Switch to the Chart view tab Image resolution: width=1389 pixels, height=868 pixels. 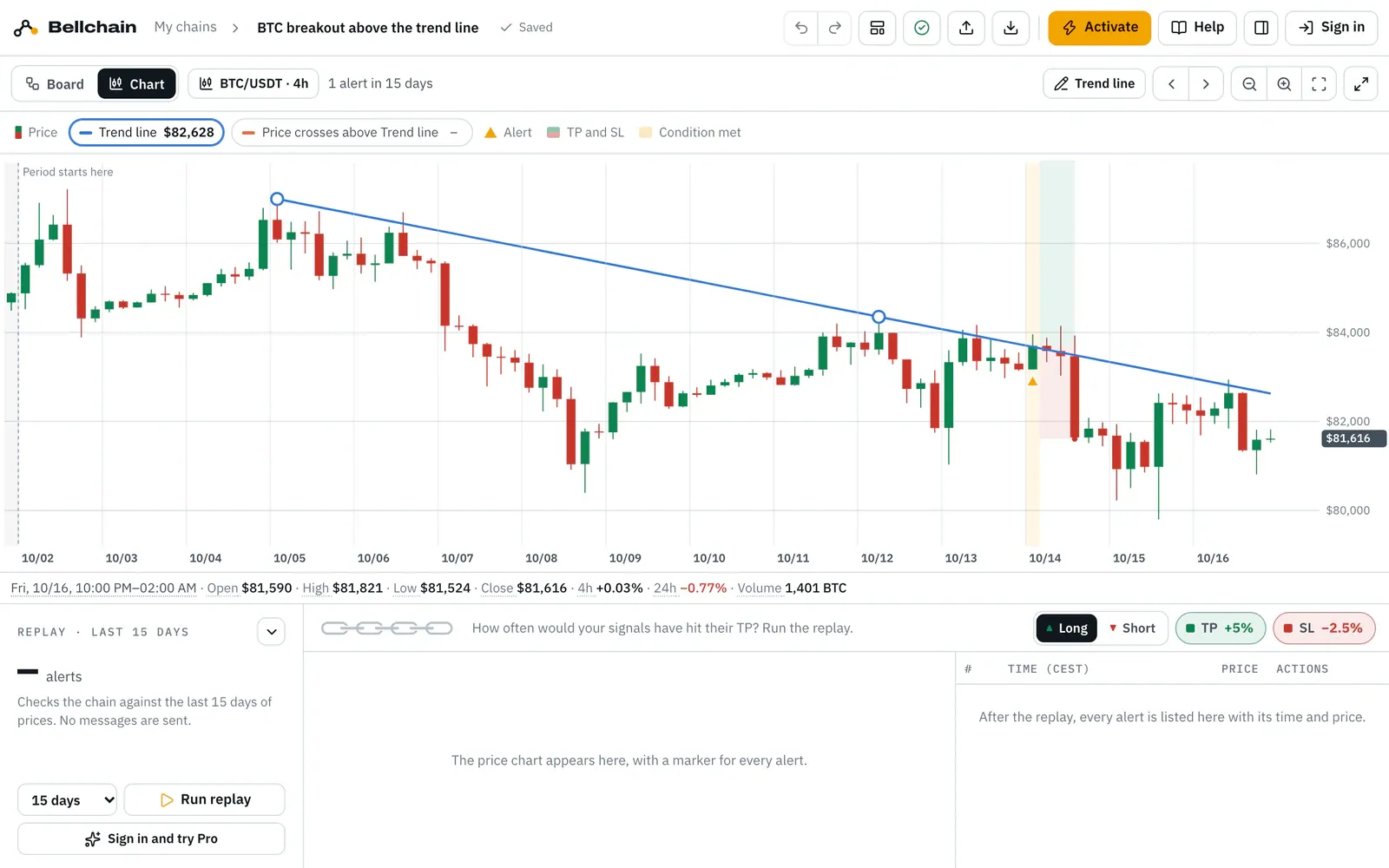point(137,84)
